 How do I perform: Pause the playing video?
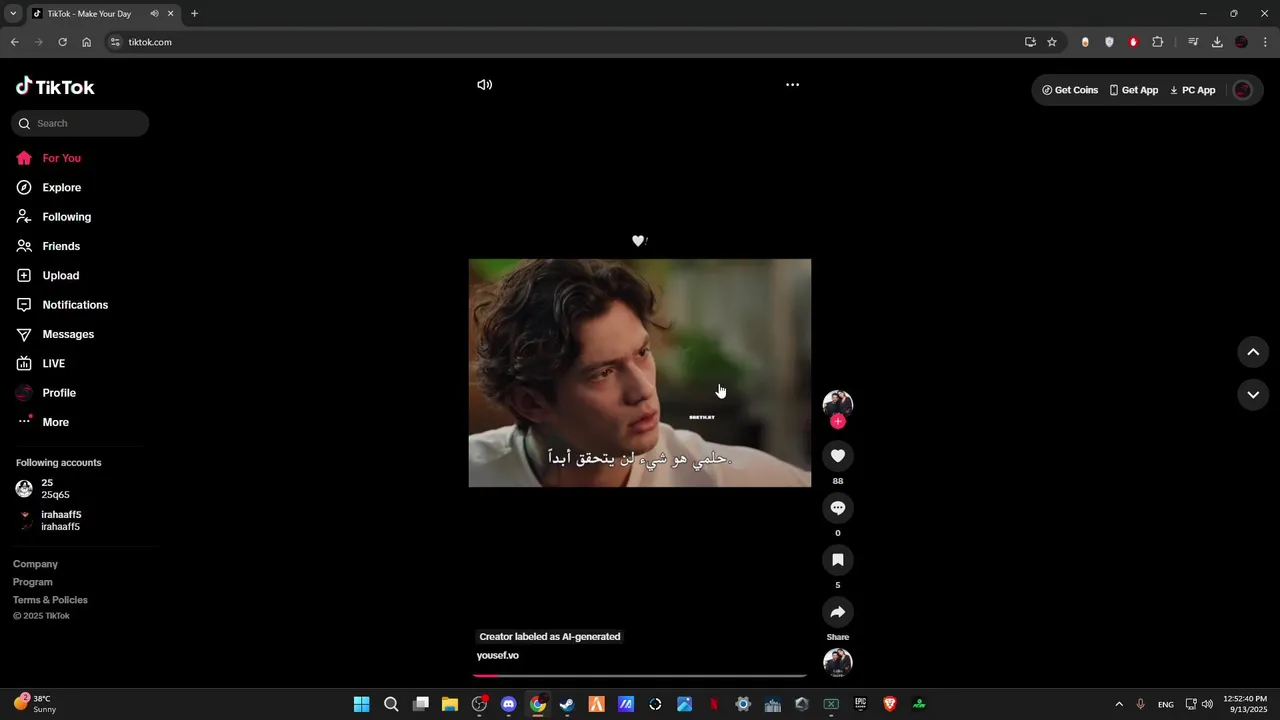(640, 373)
